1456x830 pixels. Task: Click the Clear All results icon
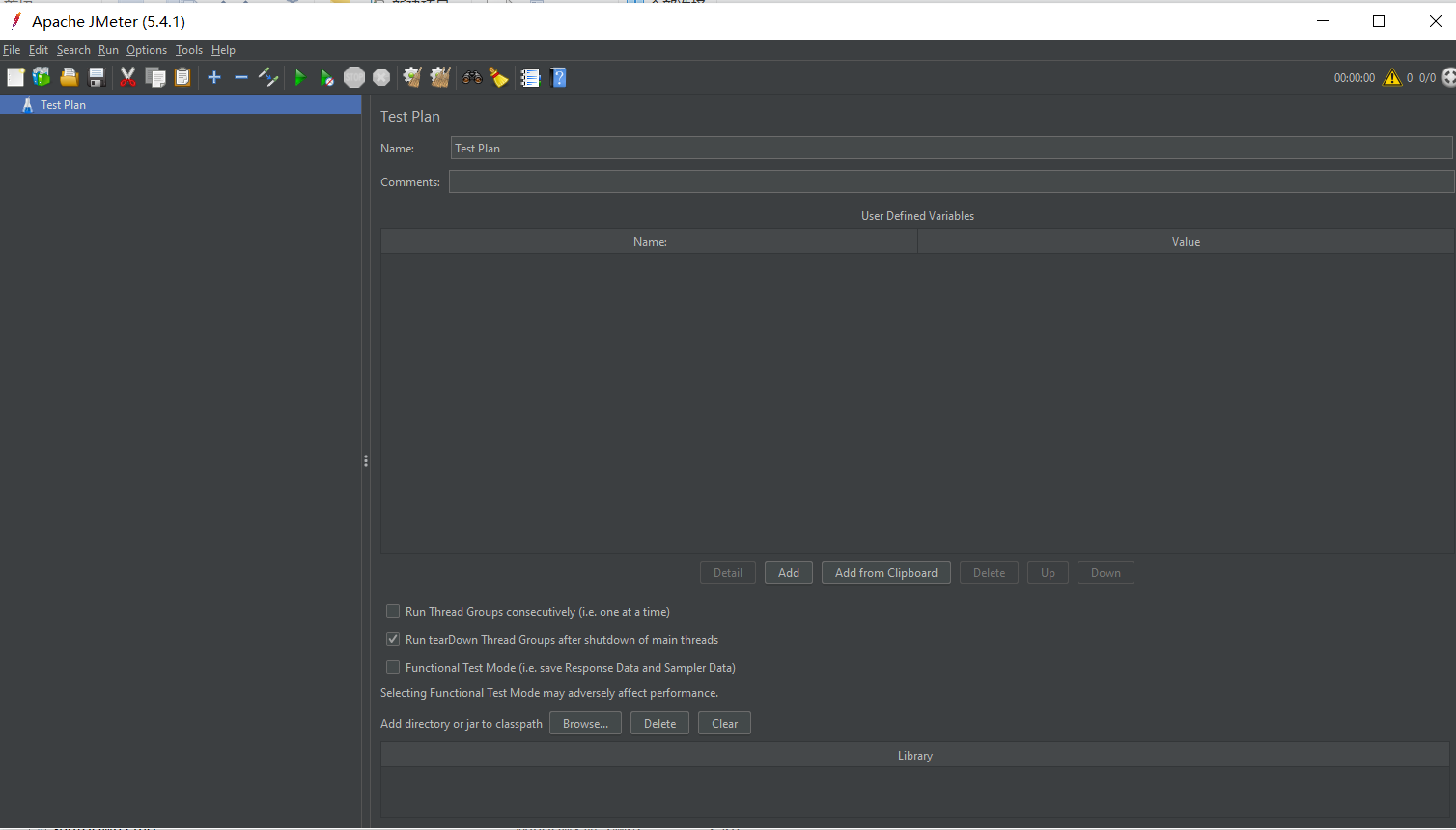[440, 77]
